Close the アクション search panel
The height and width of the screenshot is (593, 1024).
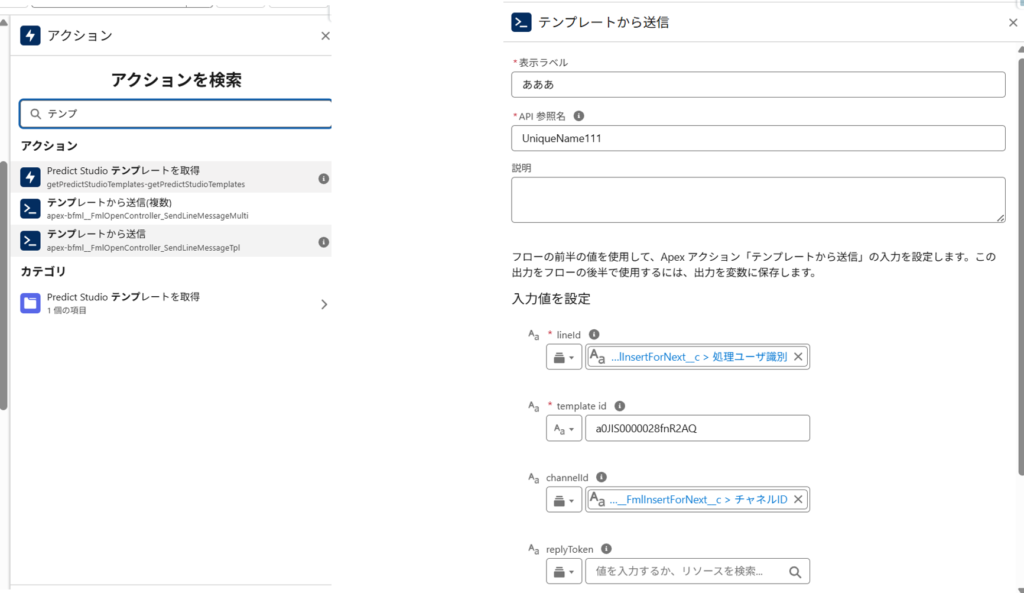click(325, 36)
